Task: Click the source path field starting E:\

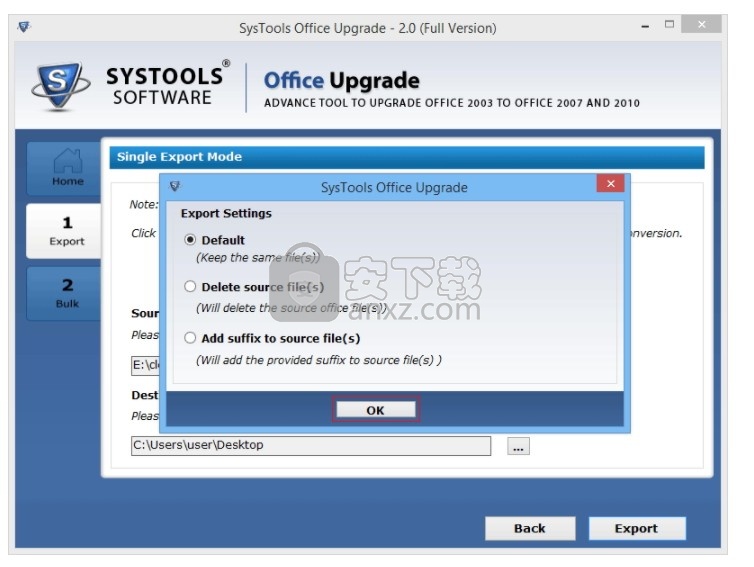Action: click(x=145, y=365)
